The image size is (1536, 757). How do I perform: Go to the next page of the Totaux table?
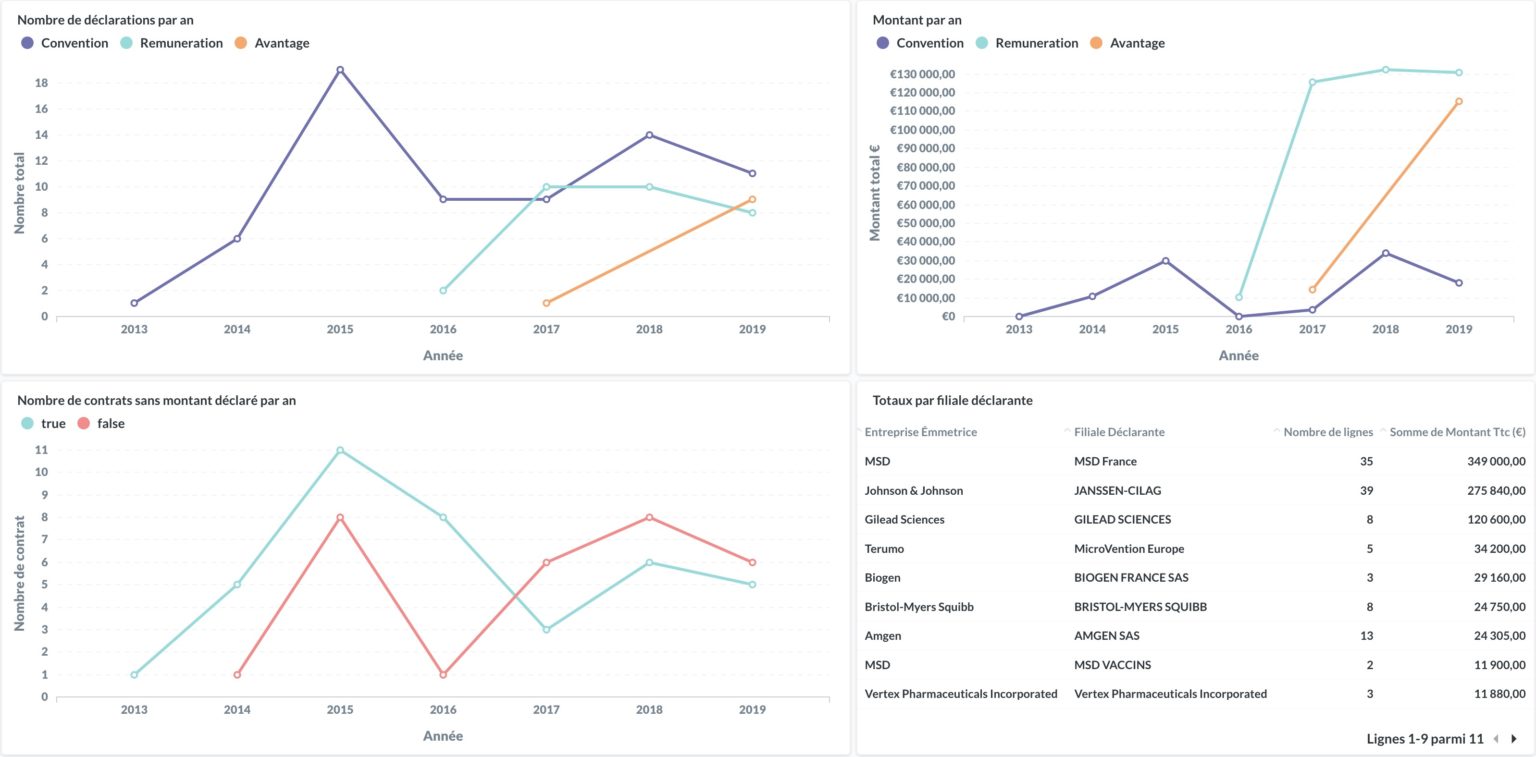pos(1514,739)
